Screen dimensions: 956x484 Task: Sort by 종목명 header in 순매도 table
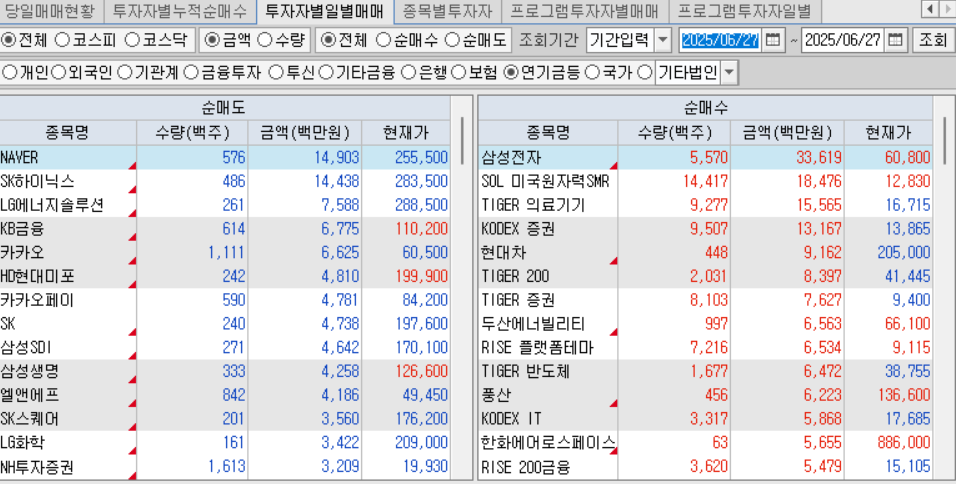[x=68, y=132]
